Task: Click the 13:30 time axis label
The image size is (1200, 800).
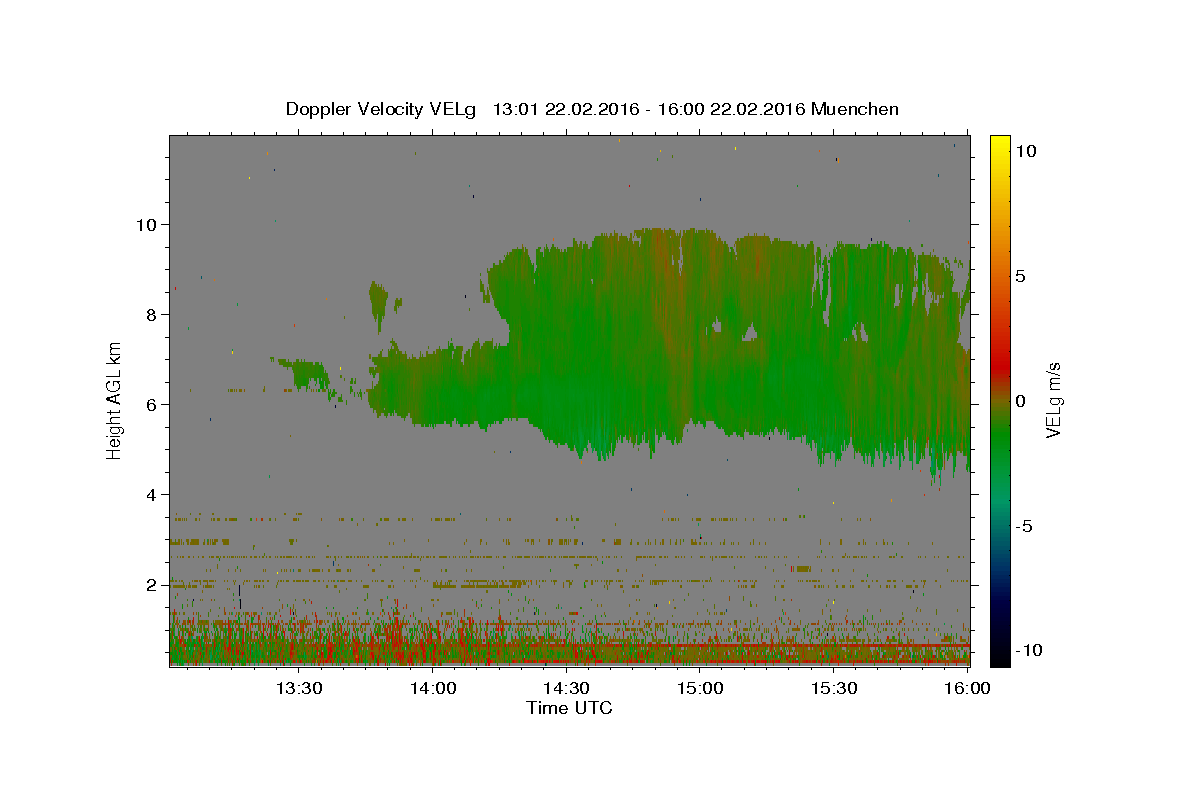Action: click(298, 688)
